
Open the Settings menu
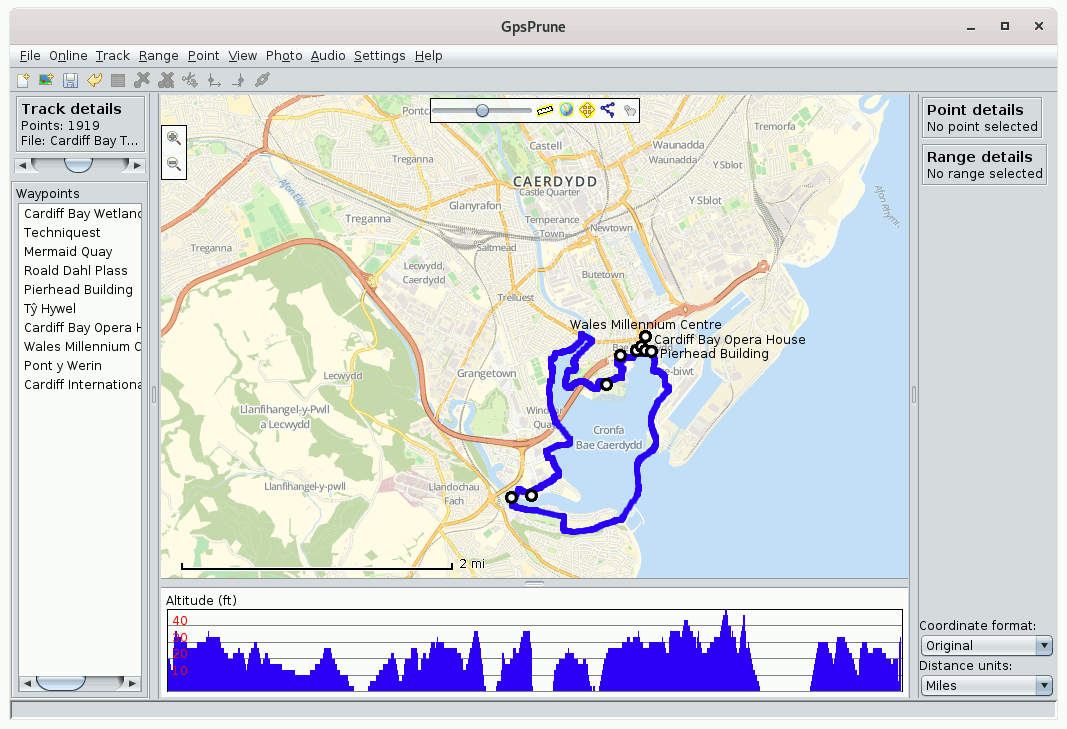[x=379, y=56]
